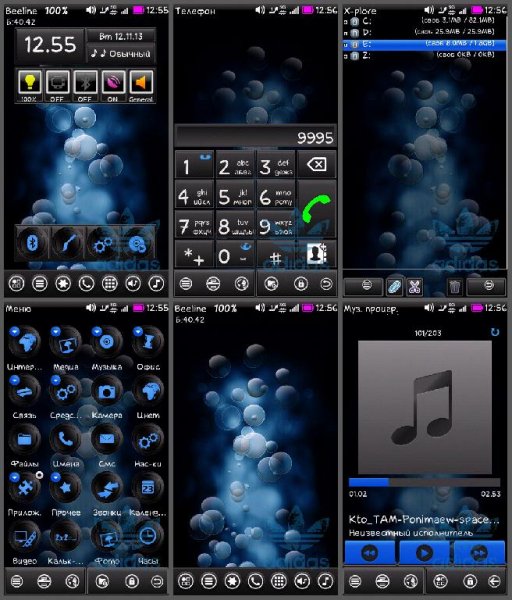Tap the music note icon on clock homescreen toolbar
The image size is (512, 600).
[x=156, y=284]
